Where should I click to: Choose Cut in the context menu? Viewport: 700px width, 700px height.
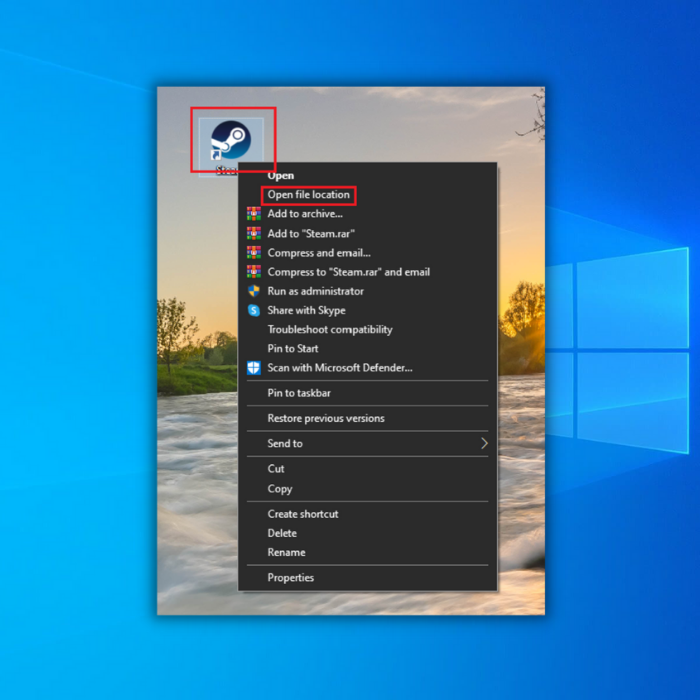(x=276, y=468)
